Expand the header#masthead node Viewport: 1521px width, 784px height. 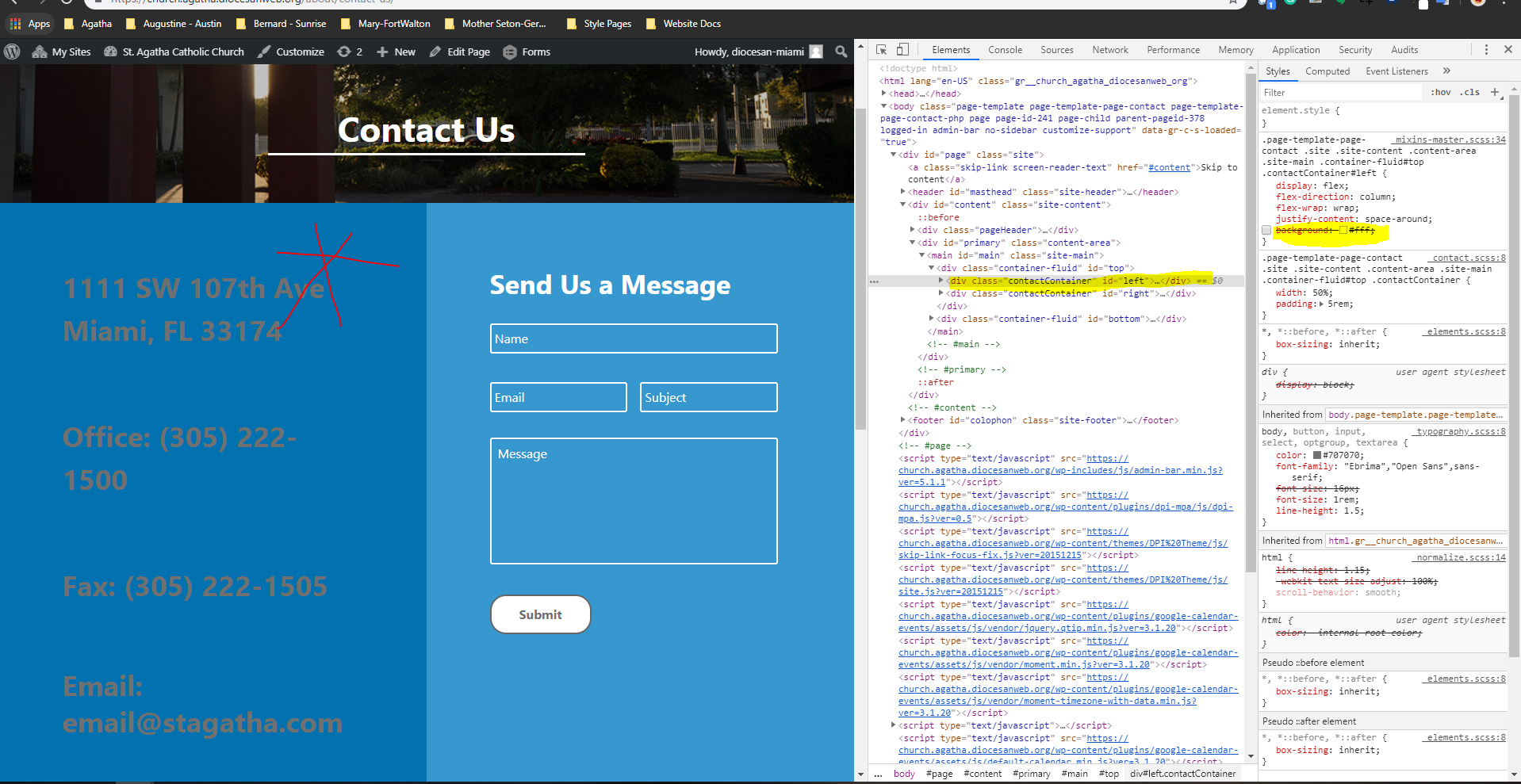(903, 192)
